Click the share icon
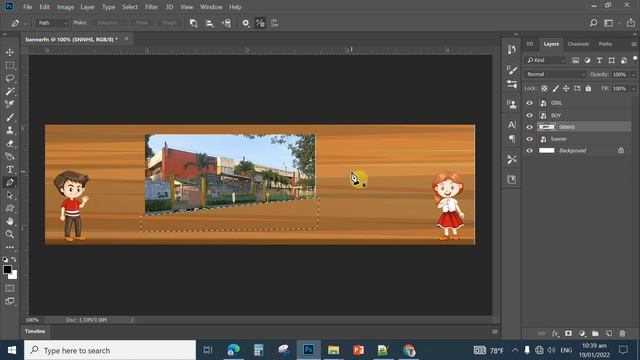 click(x=631, y=23)
